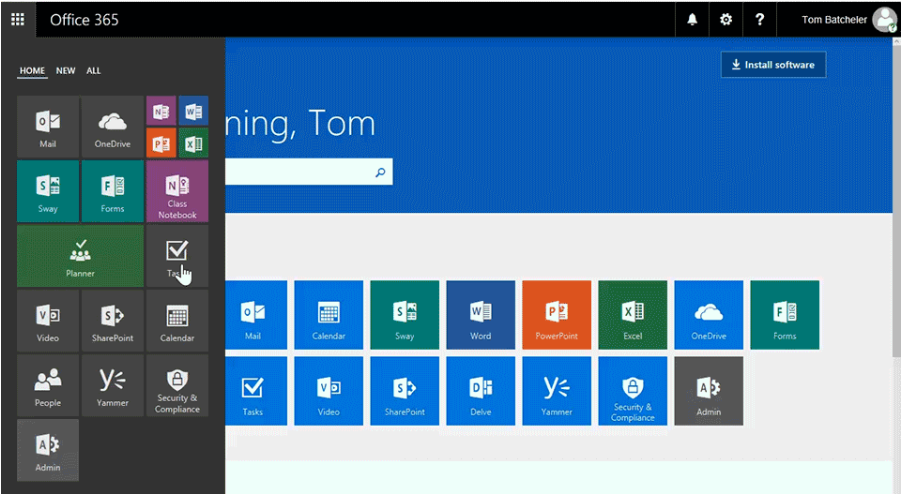Open Delve tile on home page
This screenshot has width=903, height=495.
pos(481,391)
